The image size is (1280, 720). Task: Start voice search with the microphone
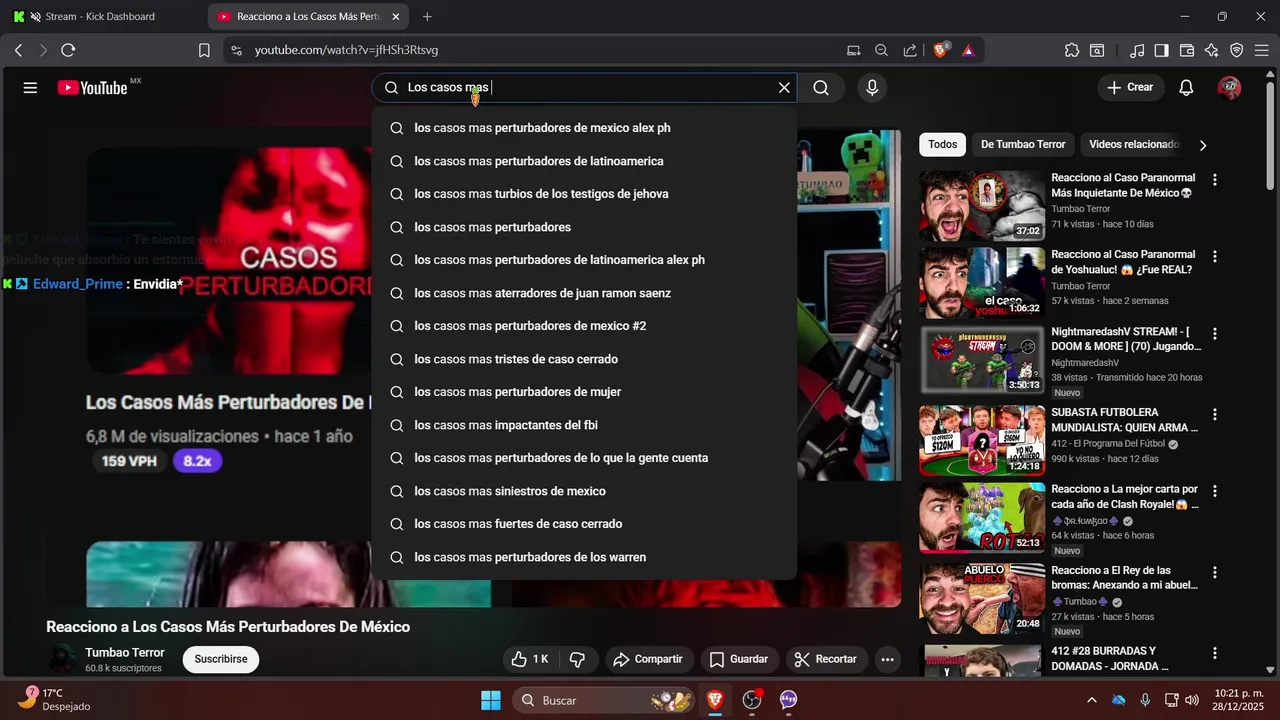point(872,88)
